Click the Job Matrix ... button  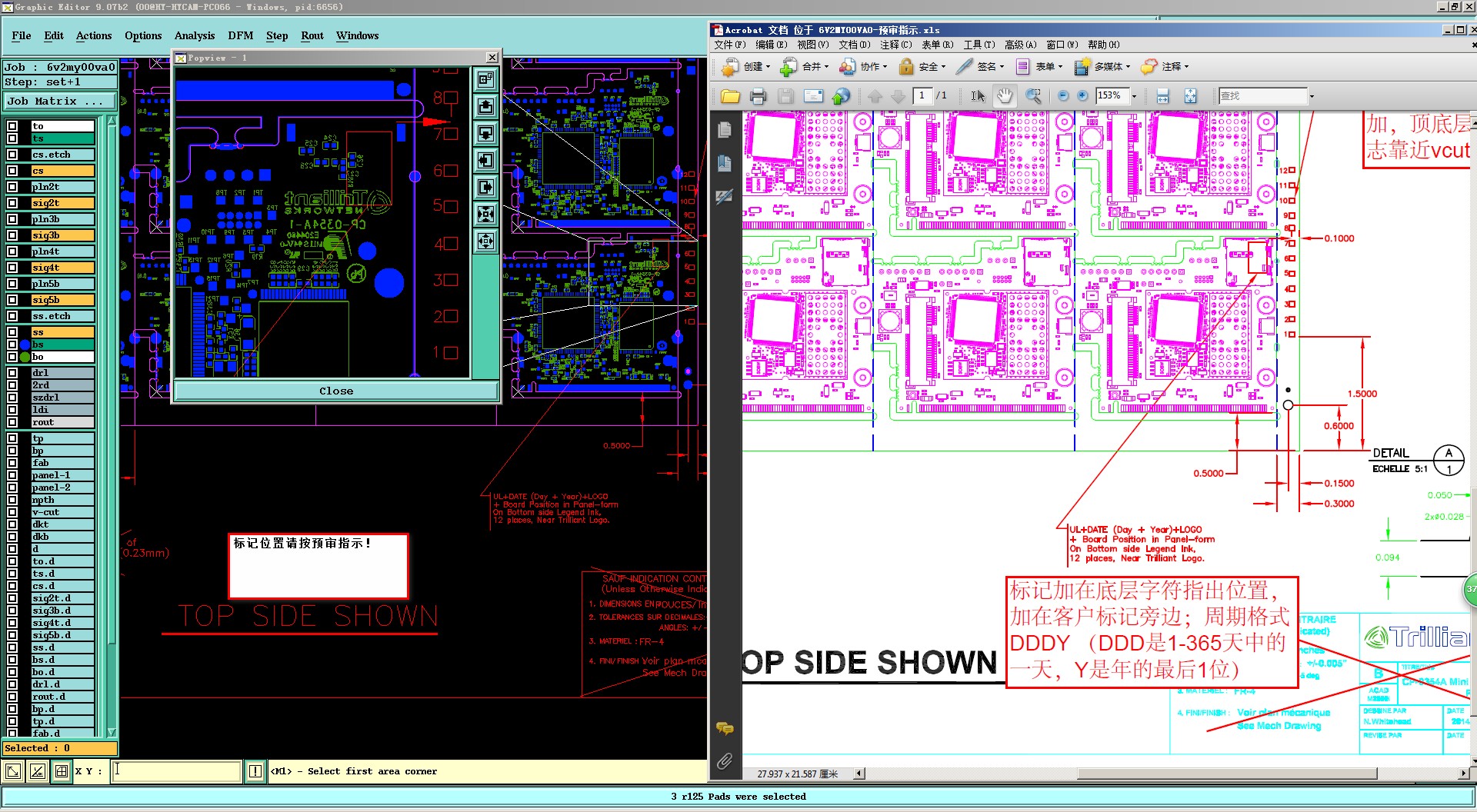60,101
